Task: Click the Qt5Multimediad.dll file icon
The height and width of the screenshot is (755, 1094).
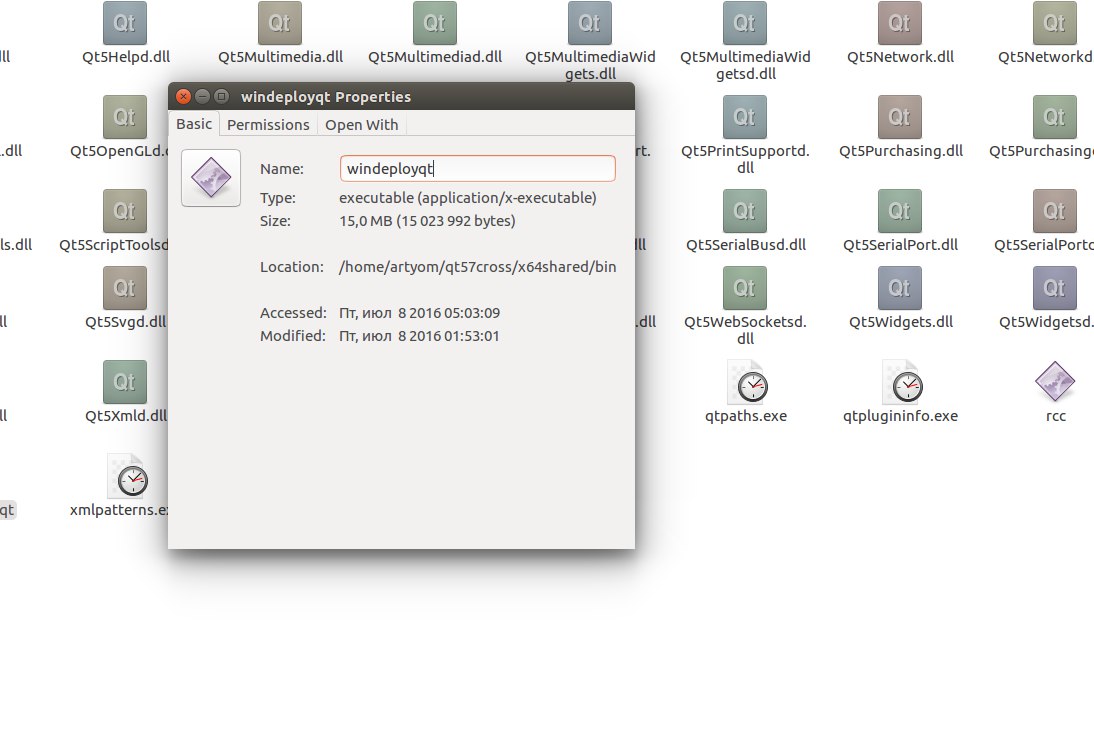Action: pos(435,23)
